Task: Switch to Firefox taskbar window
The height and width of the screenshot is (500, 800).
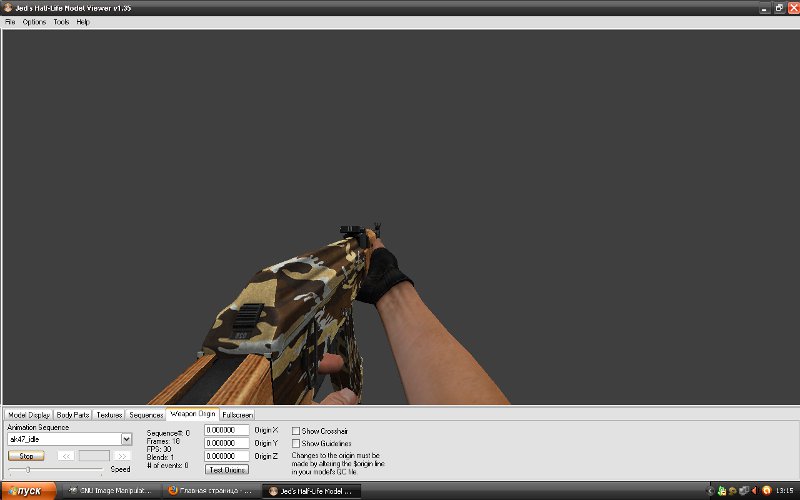Action: (x=211, y=491)
